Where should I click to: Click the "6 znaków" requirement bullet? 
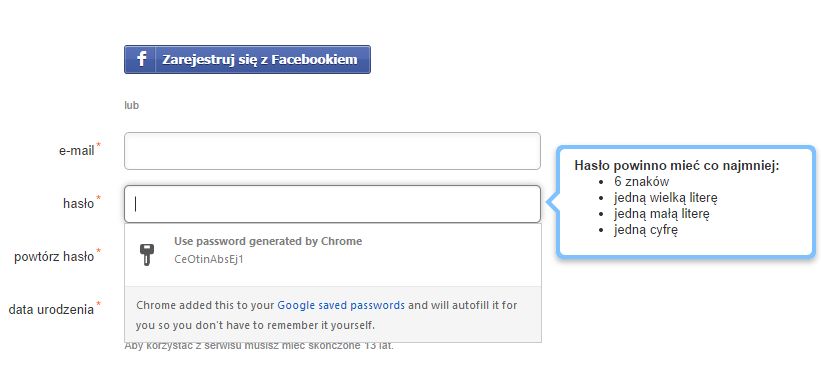click(641, 182)
